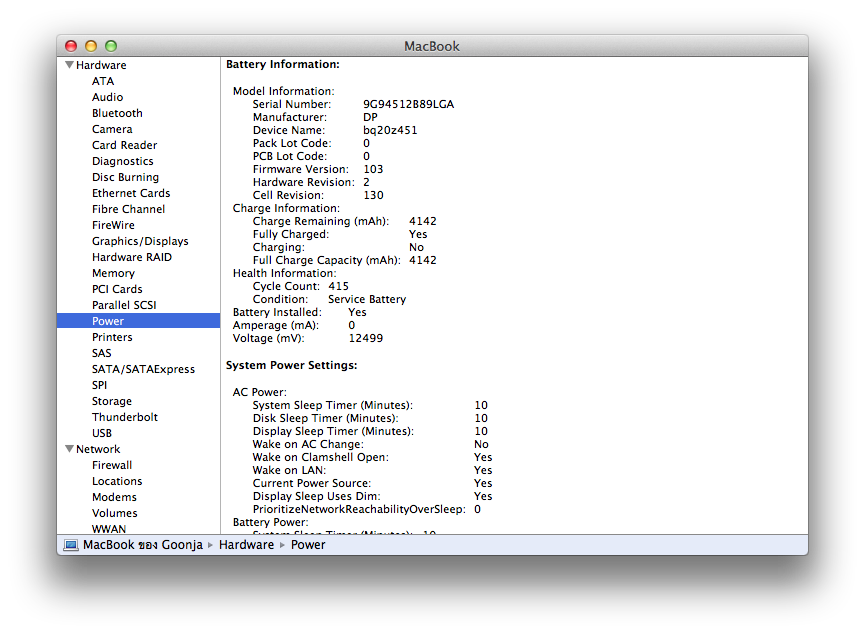Open the Storage section
Screen dimensions: 865x634
(112, 400)
